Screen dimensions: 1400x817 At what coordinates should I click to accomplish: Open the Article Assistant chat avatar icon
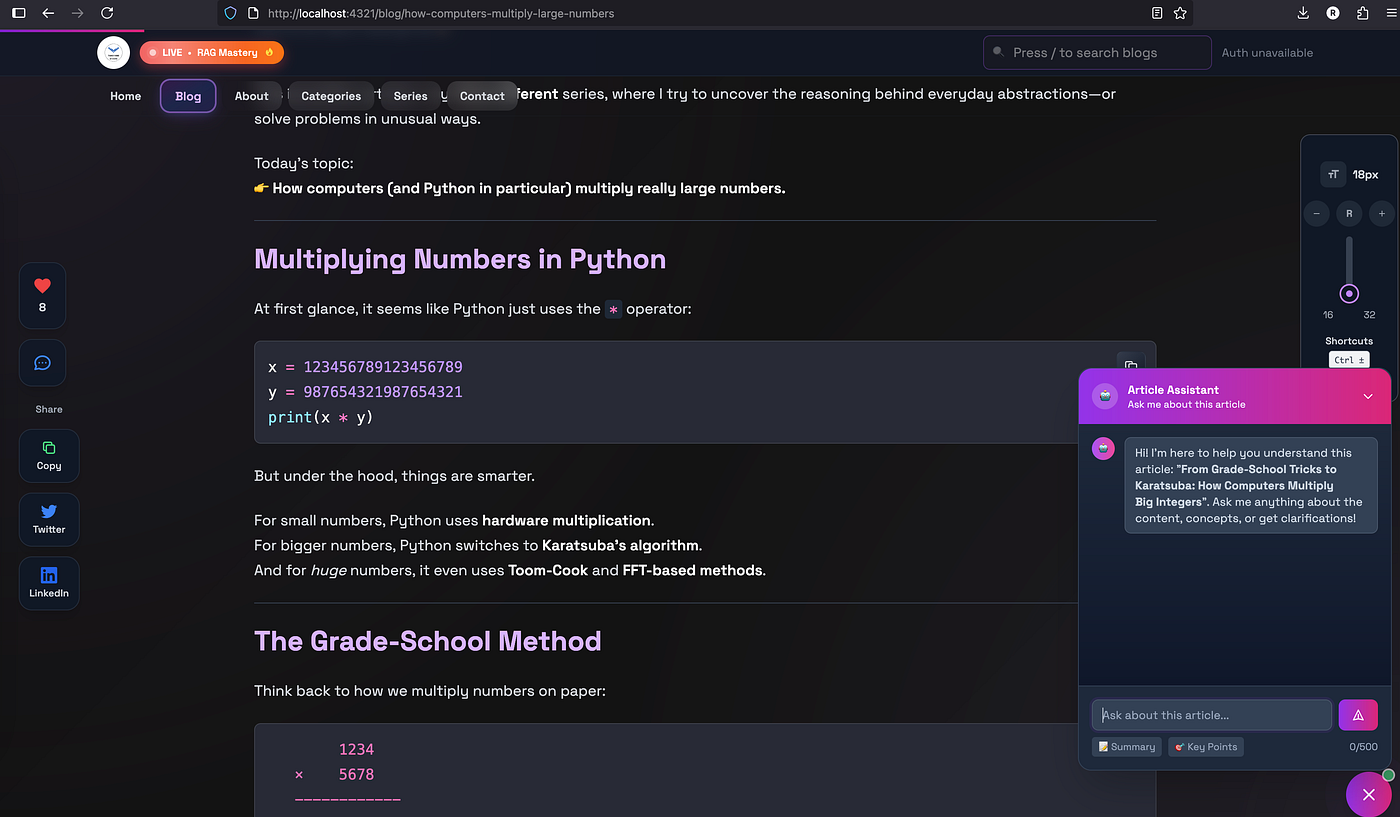1104,396
